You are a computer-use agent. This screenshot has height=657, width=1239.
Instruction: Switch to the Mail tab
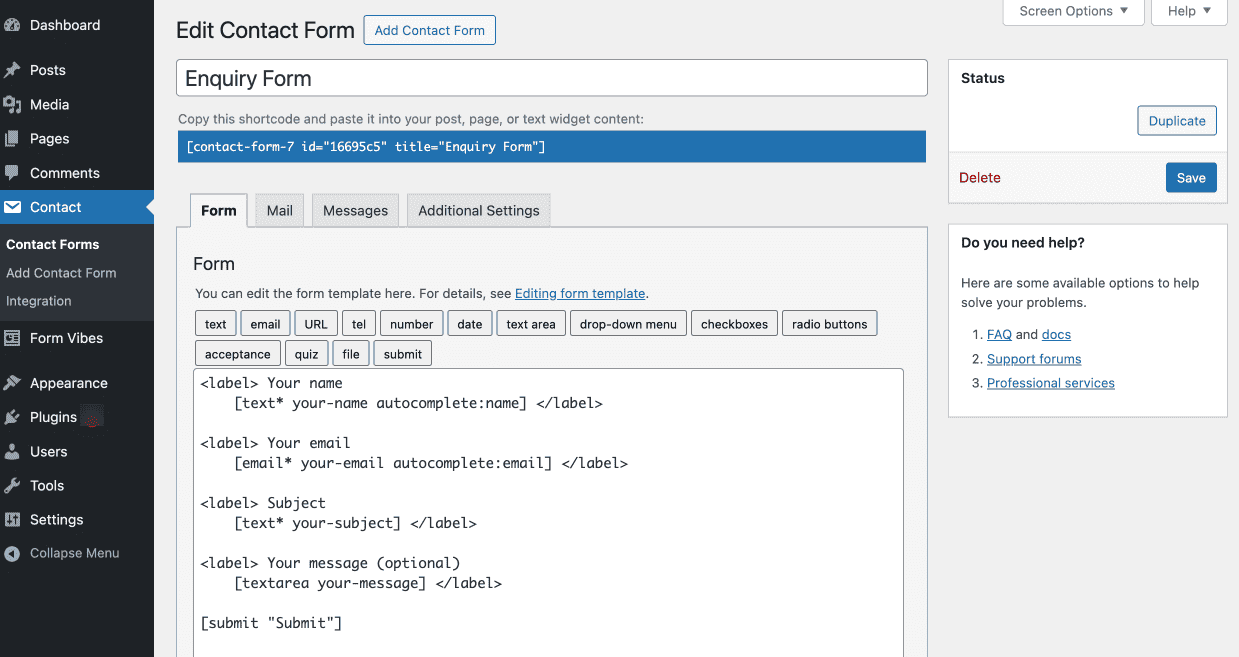[x=280, y=210]
